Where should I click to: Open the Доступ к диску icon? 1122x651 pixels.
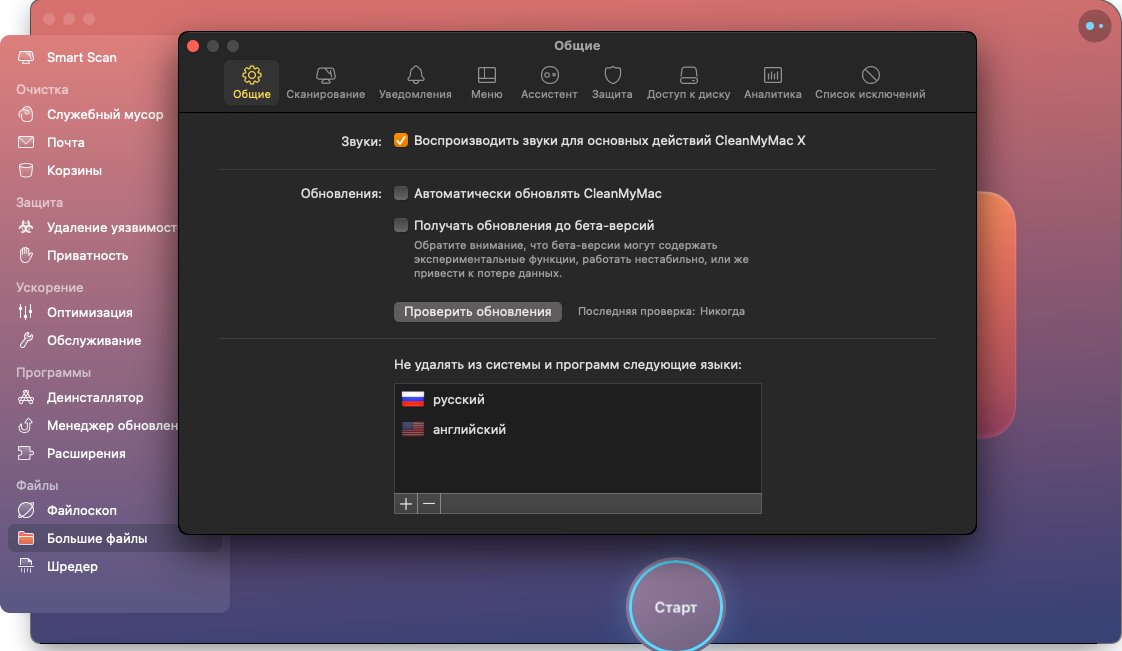(x=688, y=76)
